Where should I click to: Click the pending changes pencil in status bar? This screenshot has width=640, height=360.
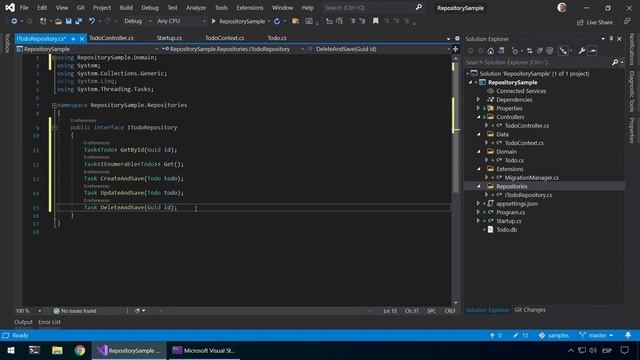click(x=521, y=336)
